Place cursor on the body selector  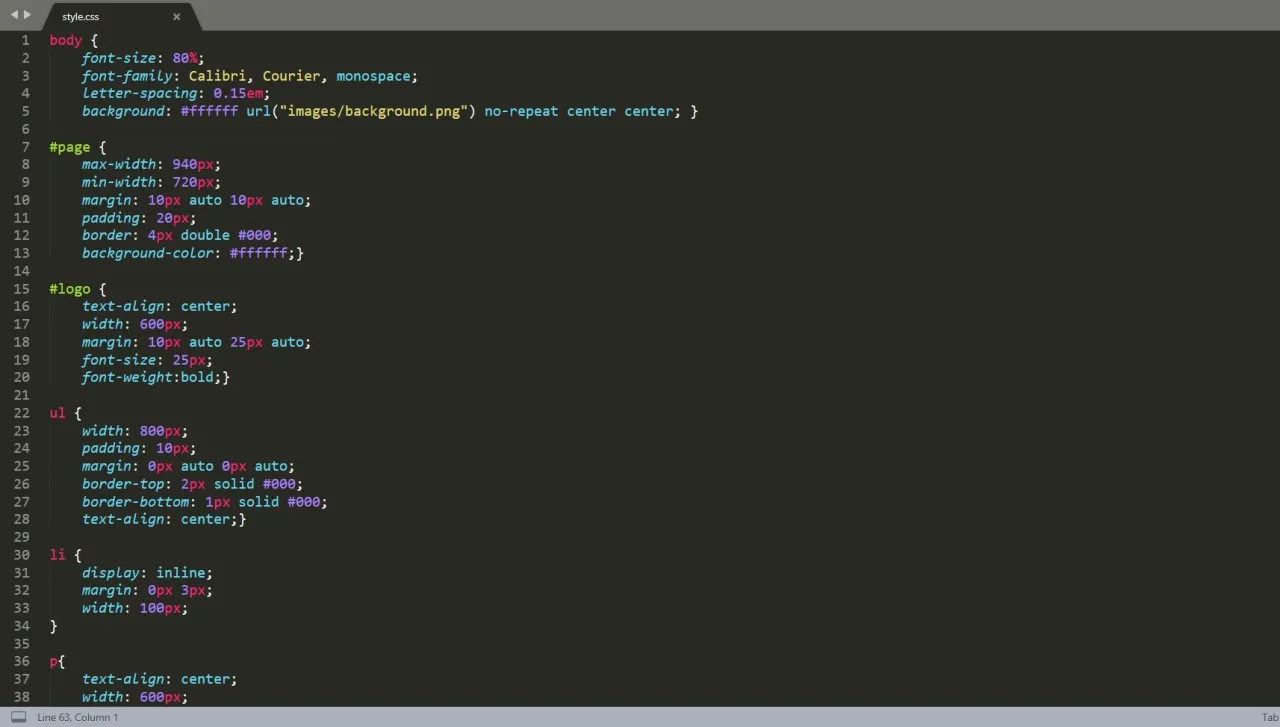[x=65, y=40]
